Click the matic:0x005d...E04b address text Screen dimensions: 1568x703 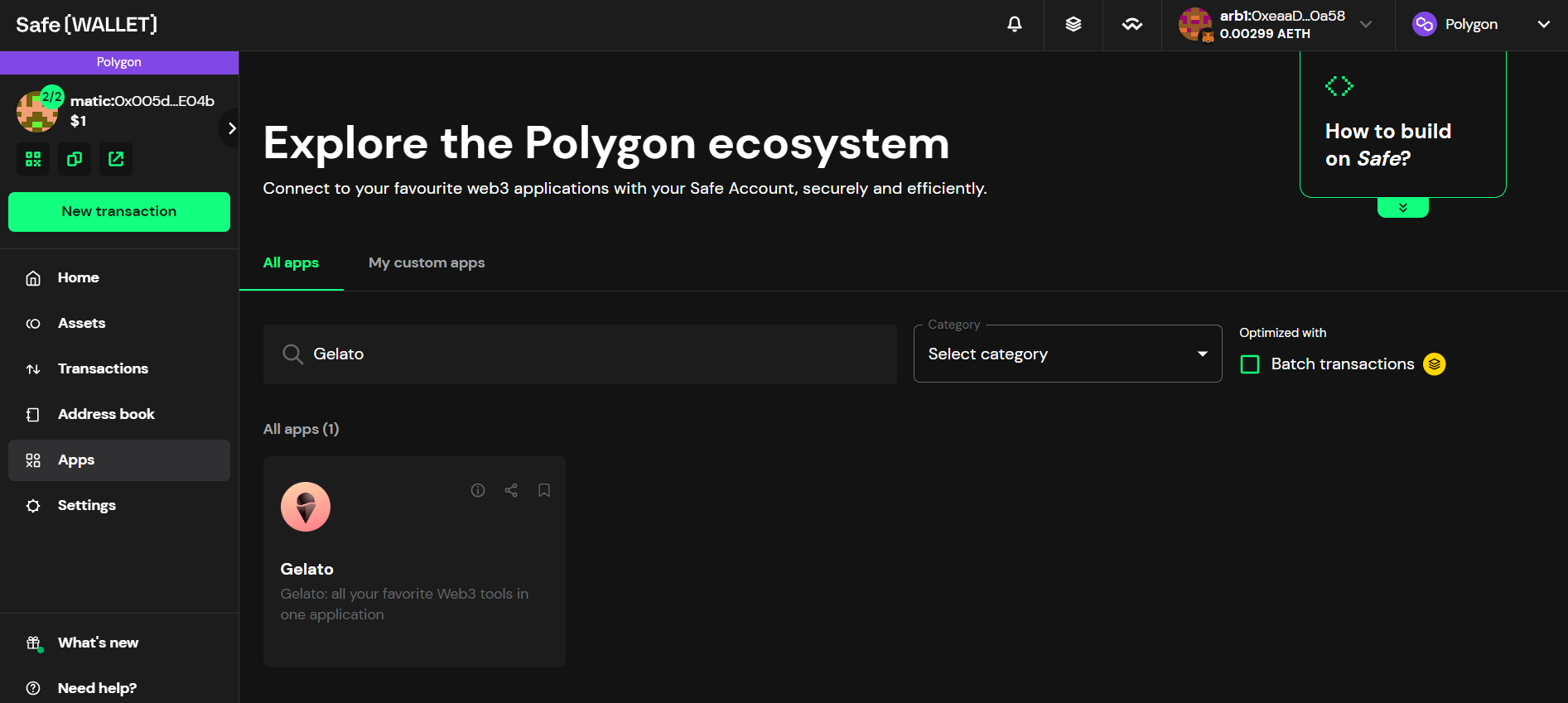click(x=142, y=101)
